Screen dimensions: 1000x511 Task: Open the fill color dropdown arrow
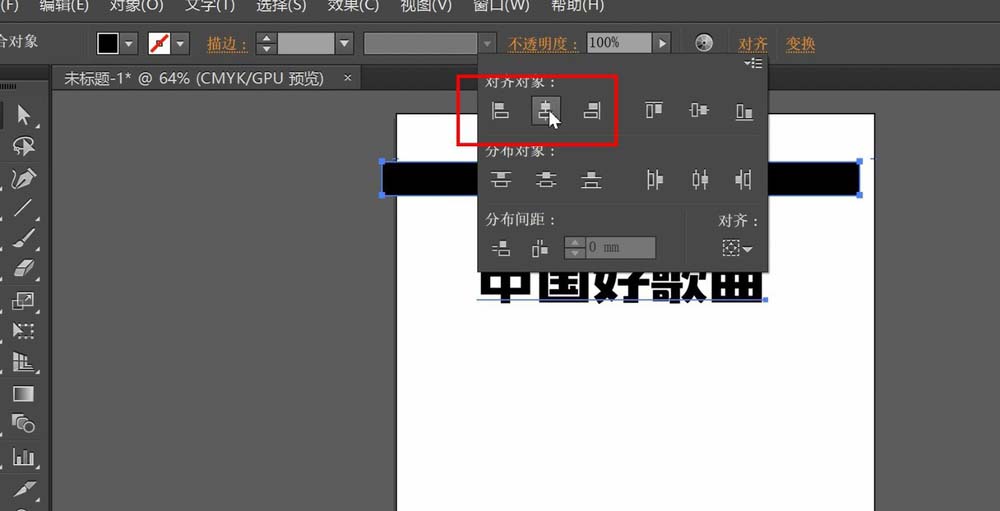[x=129, y=44]
